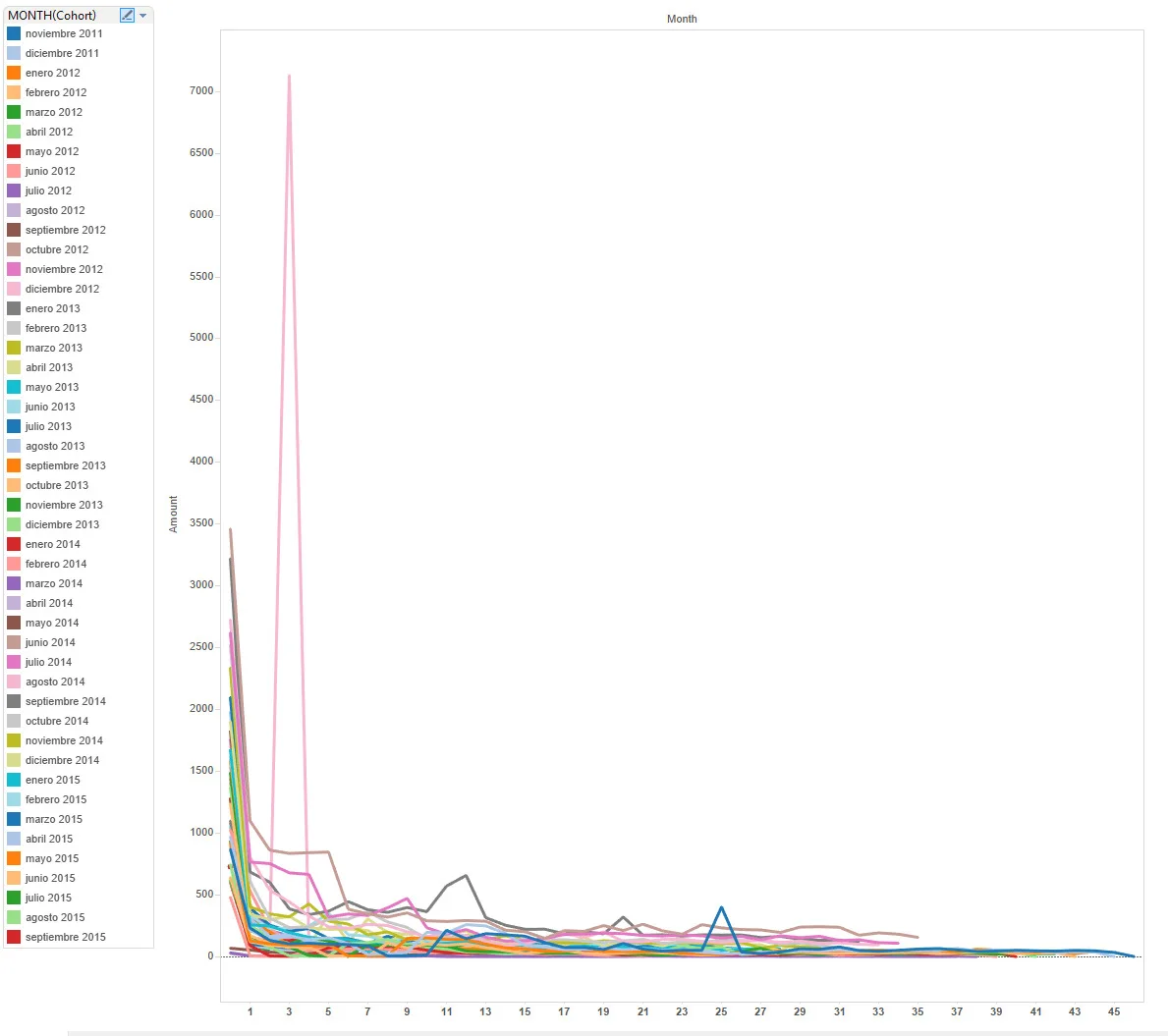Open the MONTH(Cohort) legend dropdown arrow
Viewport: 1168px width, 1036px height.
(143, 16)
